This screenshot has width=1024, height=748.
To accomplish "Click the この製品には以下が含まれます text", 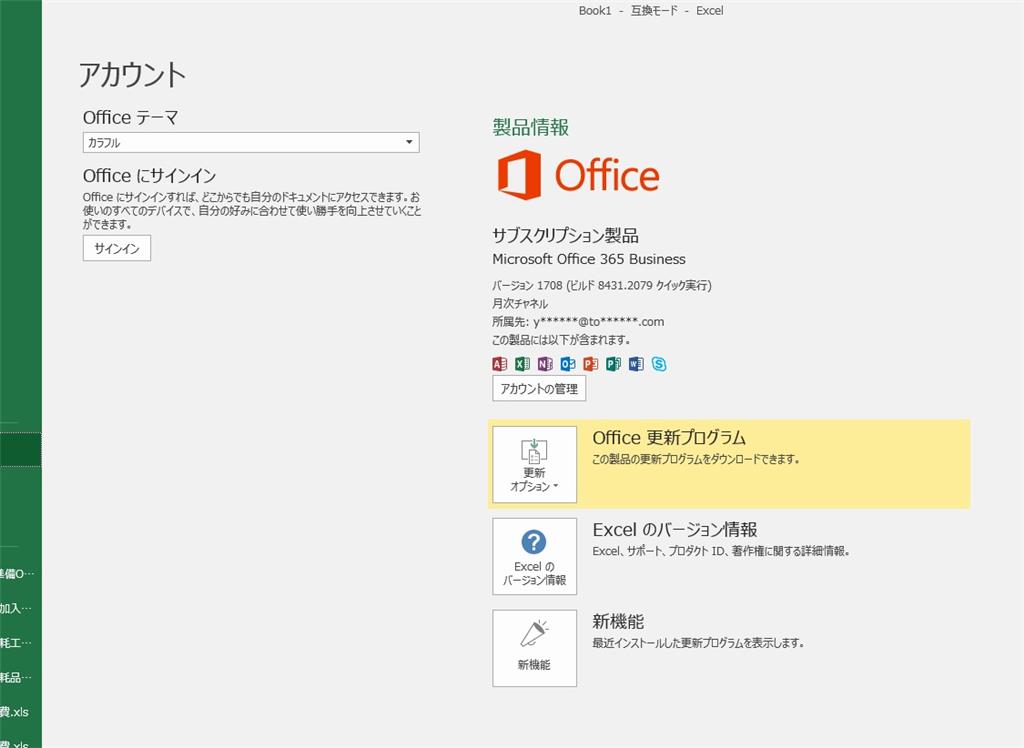I will [x=561, y=340].
